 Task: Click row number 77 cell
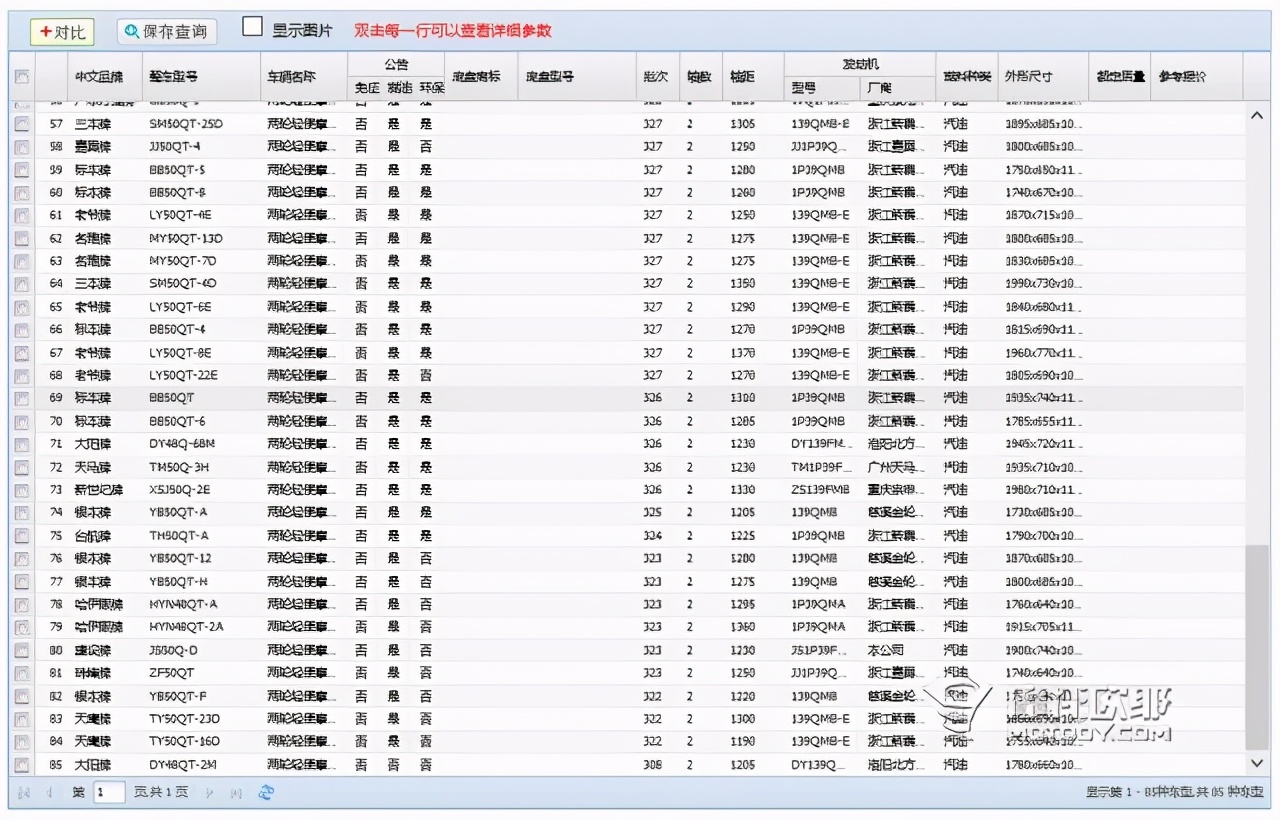coord(56,582)
